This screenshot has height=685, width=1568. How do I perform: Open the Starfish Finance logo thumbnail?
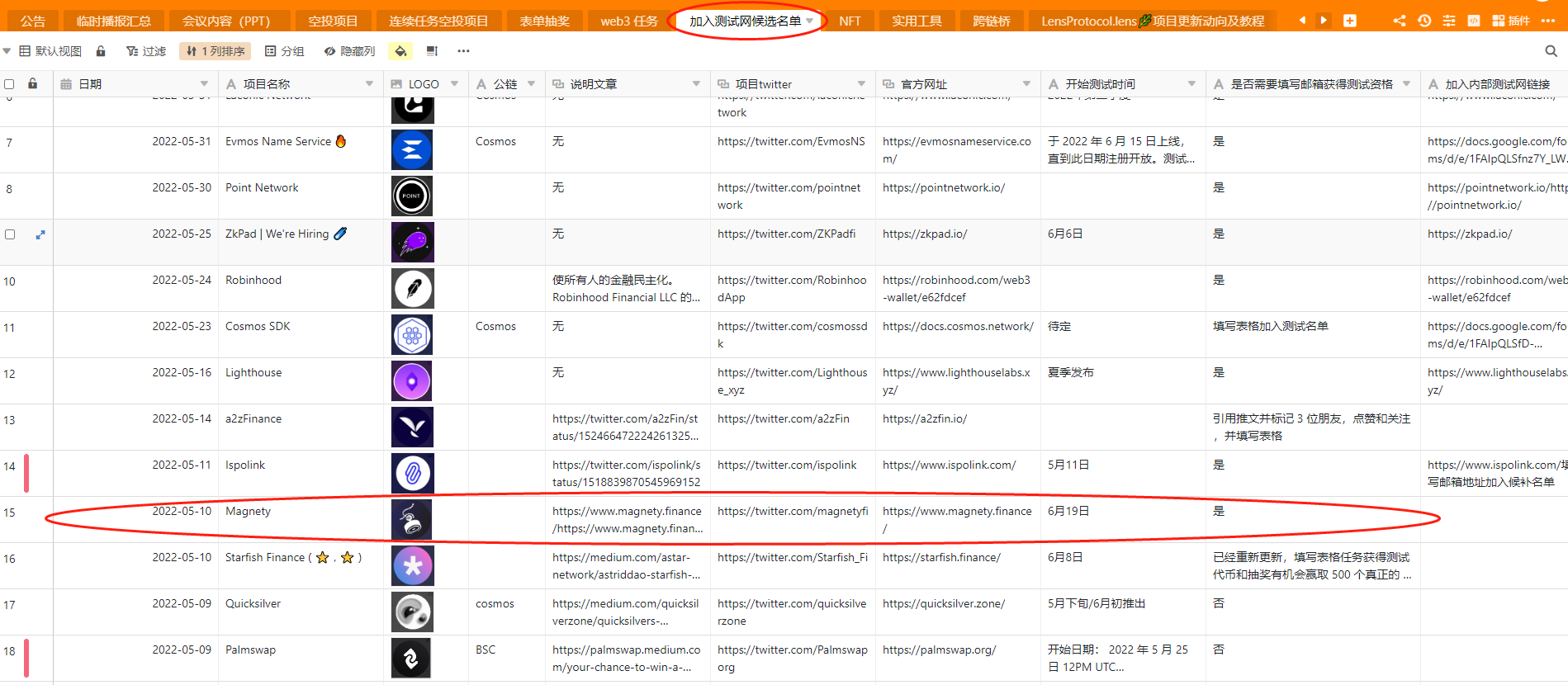[412, 566]
